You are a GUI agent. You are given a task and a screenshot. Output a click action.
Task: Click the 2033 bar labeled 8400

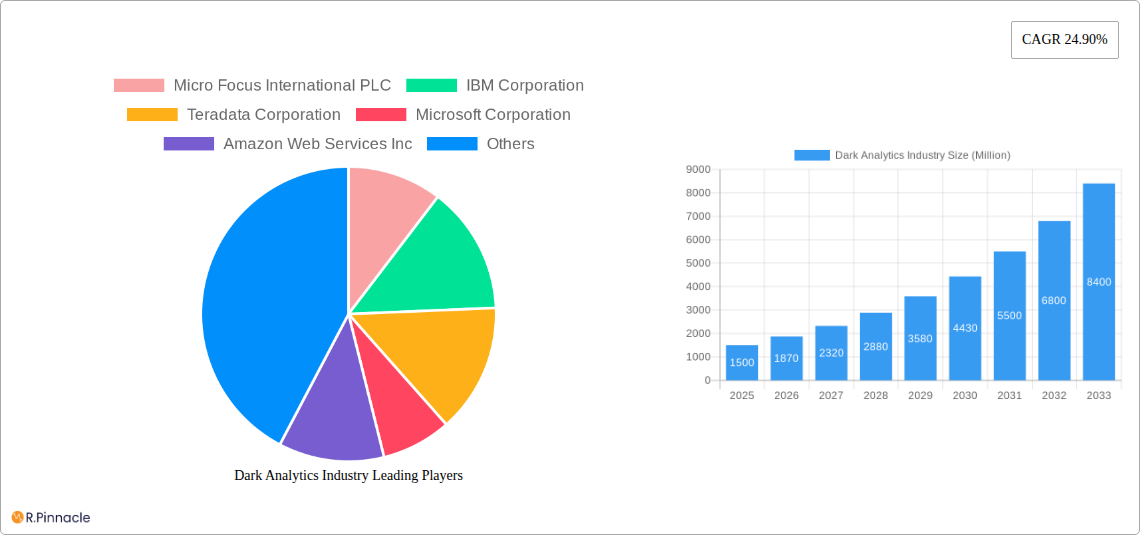pyautogui.click(x=1099, y=282)
